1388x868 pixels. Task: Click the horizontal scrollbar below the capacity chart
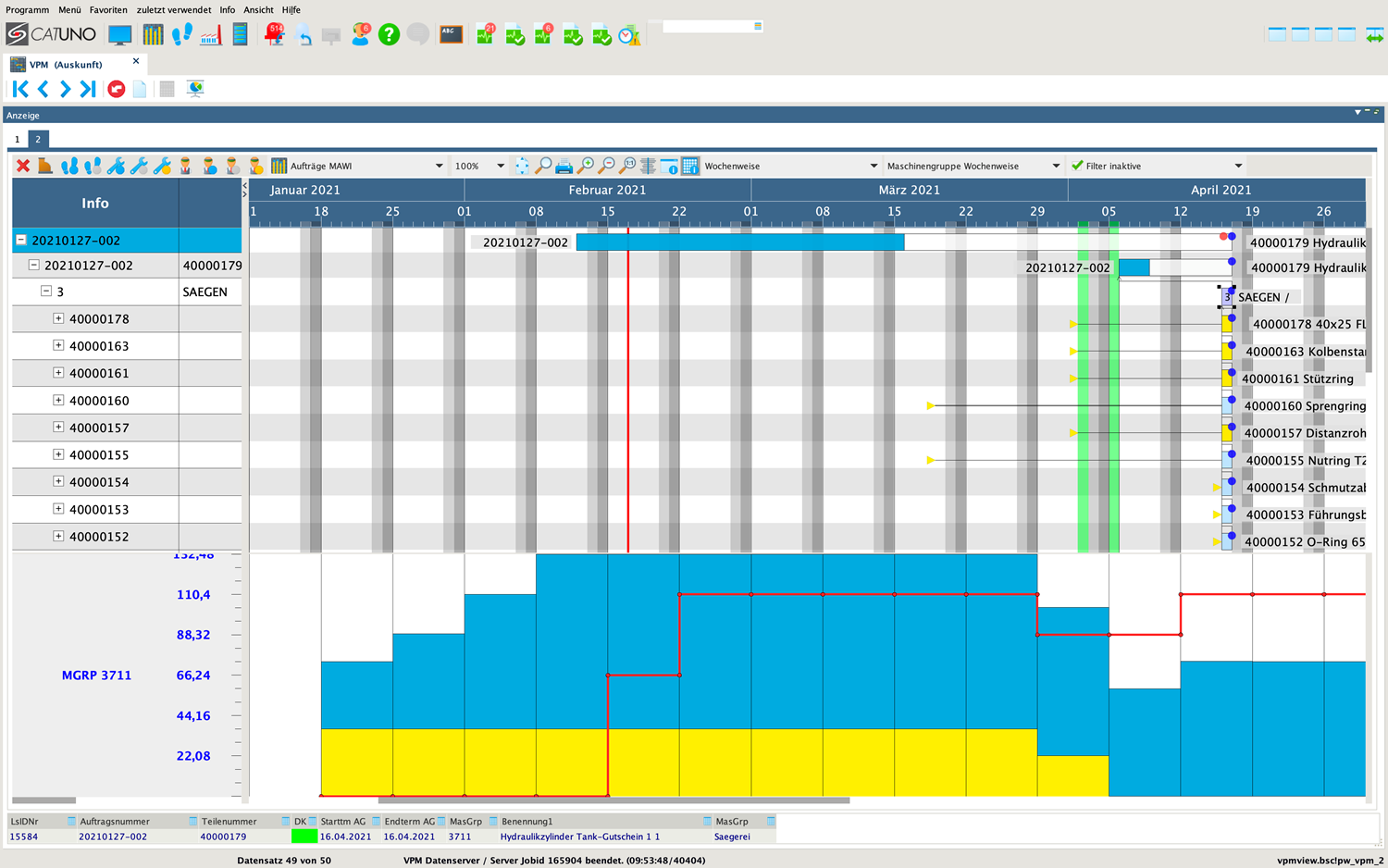(x=613, y=800)
